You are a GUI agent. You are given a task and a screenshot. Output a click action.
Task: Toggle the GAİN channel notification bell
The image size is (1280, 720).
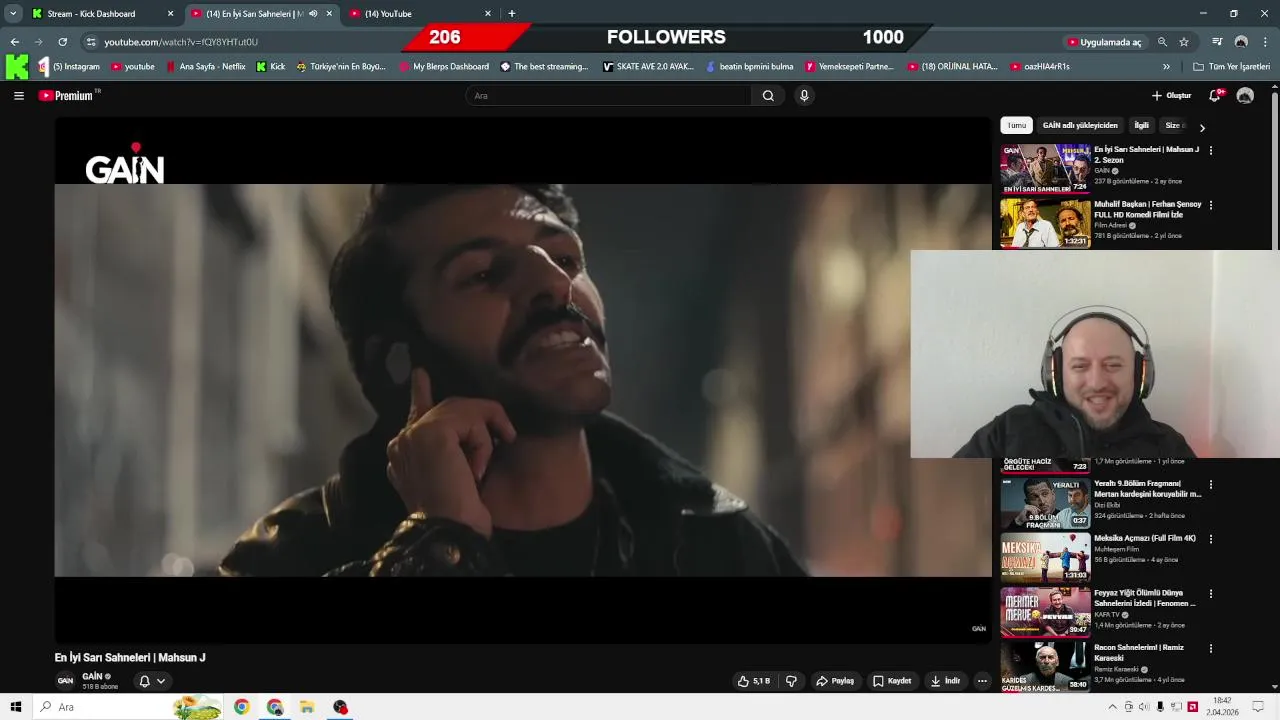pos(144,681)
